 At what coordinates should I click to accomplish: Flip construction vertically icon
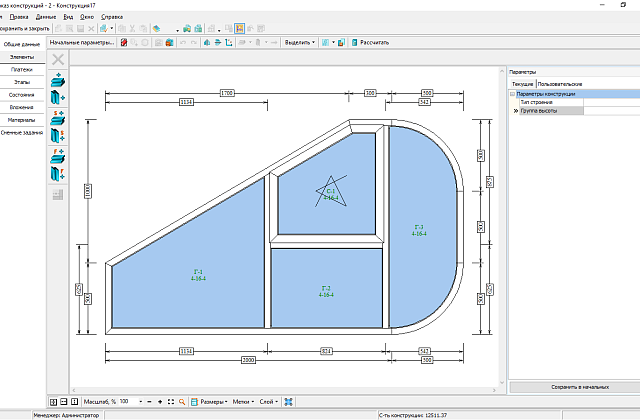[x=218, y=42]
